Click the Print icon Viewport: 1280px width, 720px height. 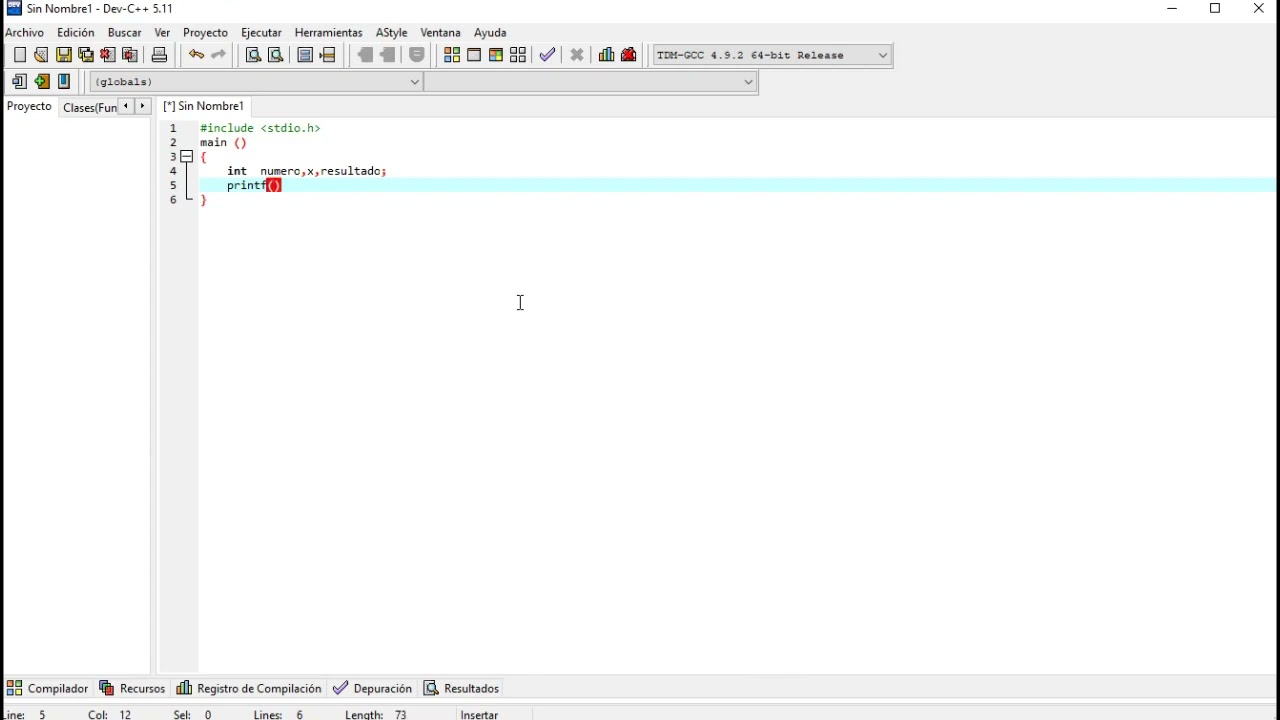point(159,55)
